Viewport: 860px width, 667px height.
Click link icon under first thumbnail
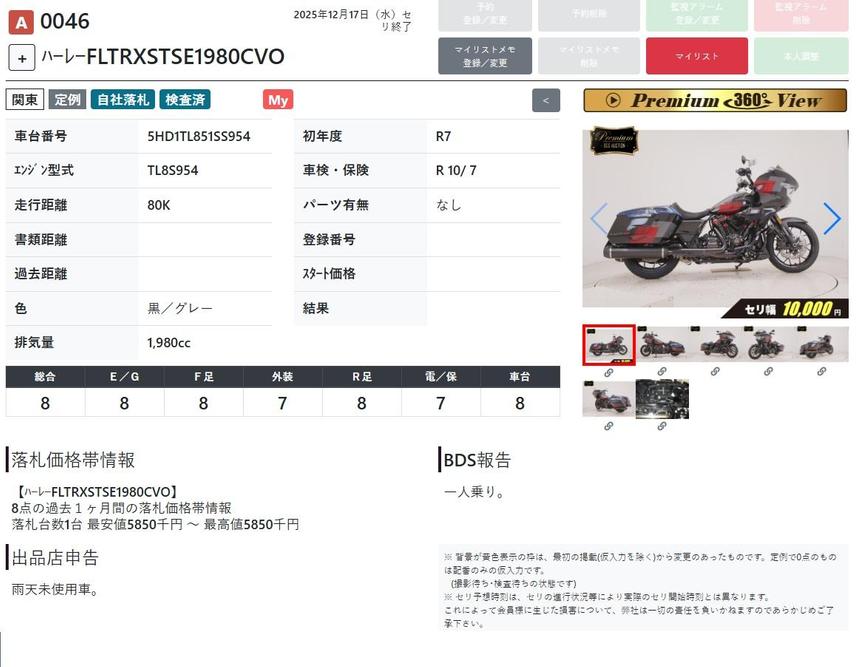pyautogui.click(x=608, y=372)
